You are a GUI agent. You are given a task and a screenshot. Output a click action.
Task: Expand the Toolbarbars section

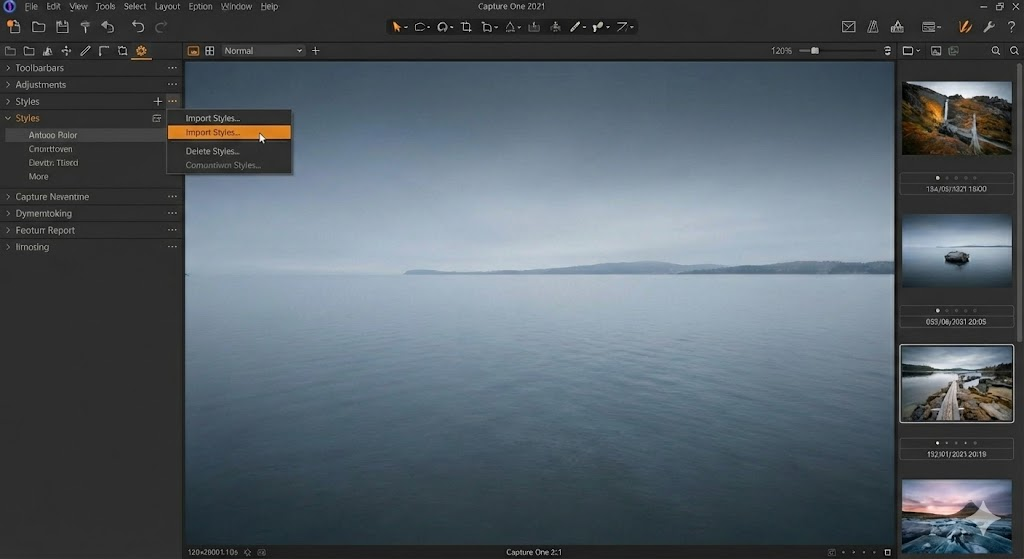(8, 68)
